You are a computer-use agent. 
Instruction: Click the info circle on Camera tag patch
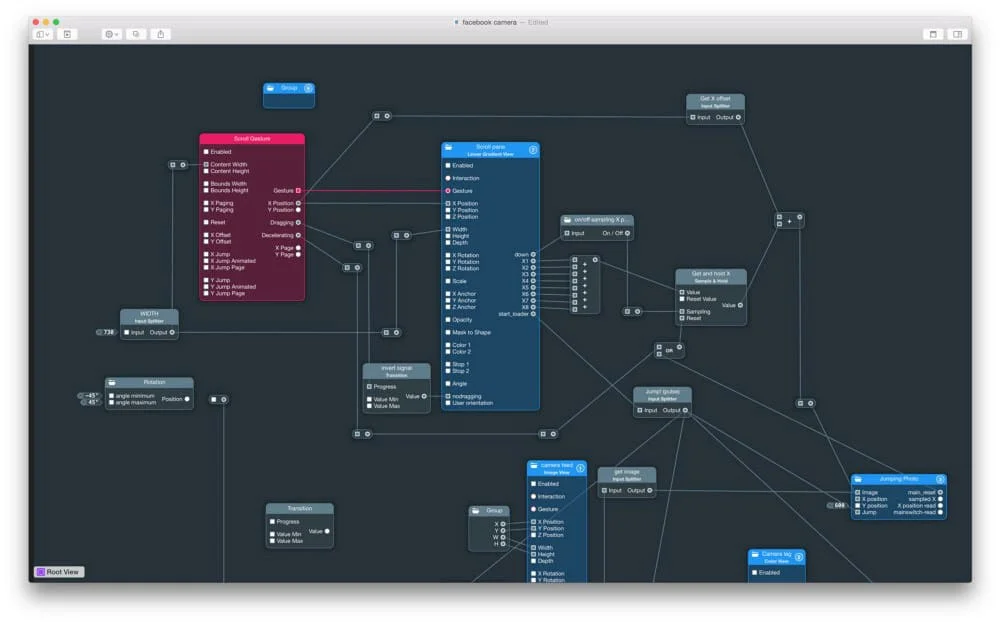(x=798, y=557)
